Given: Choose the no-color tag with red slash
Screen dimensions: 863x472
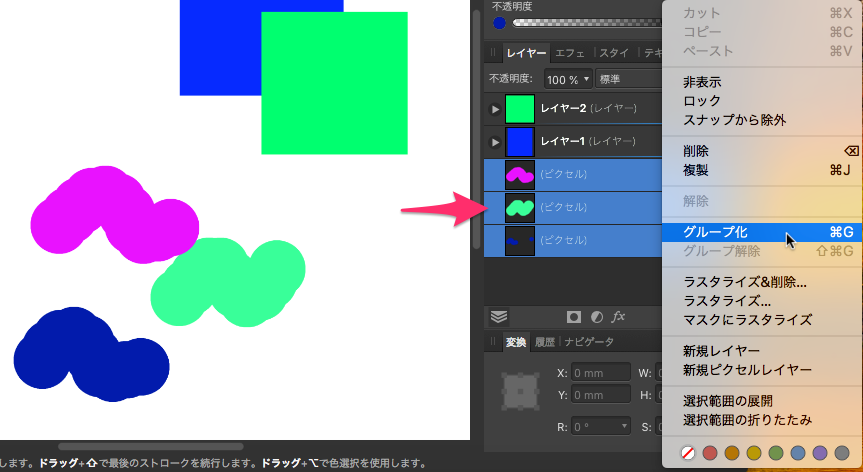Looking at the screenshot, I should tap(688, 453).
